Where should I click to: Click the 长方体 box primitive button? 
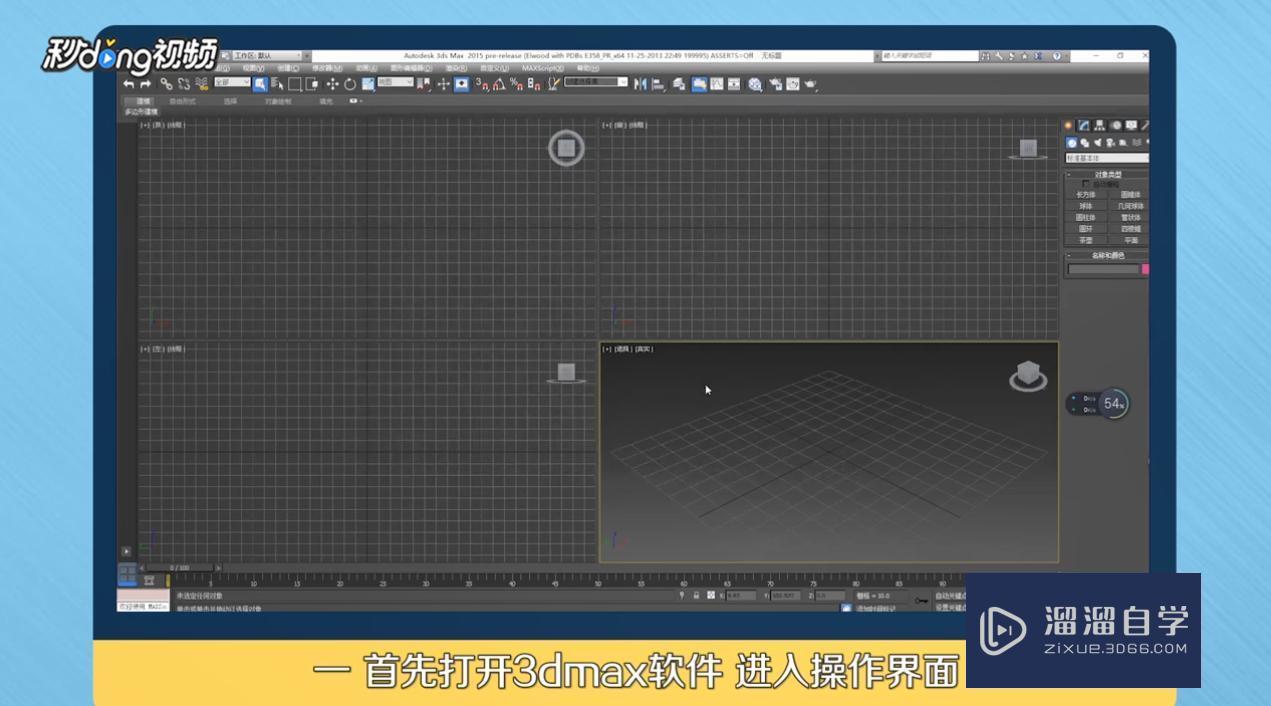pyautogui.click(x=1086, y=195)
